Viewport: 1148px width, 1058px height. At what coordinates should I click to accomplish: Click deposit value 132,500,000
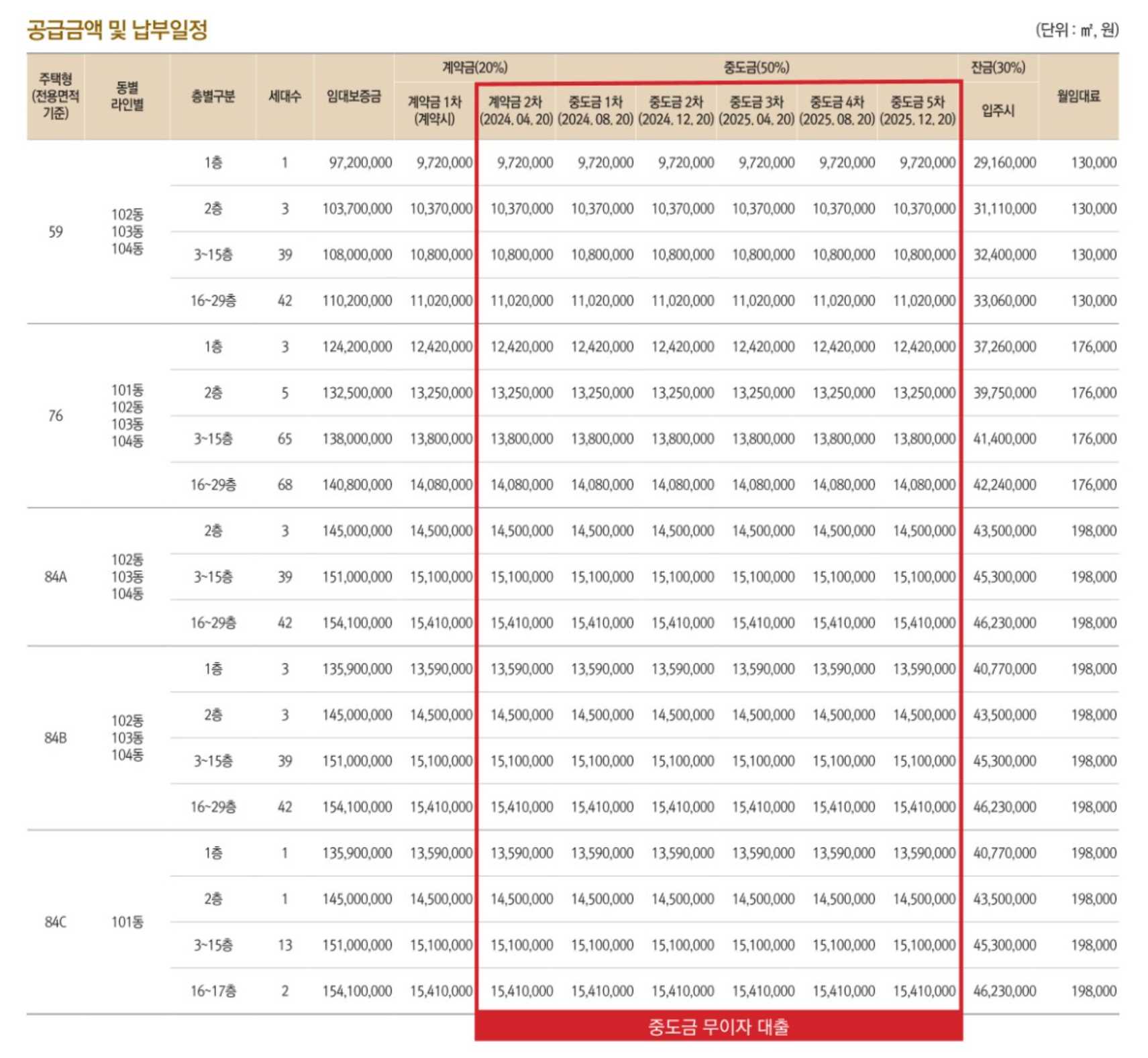[x=357, y=393]
